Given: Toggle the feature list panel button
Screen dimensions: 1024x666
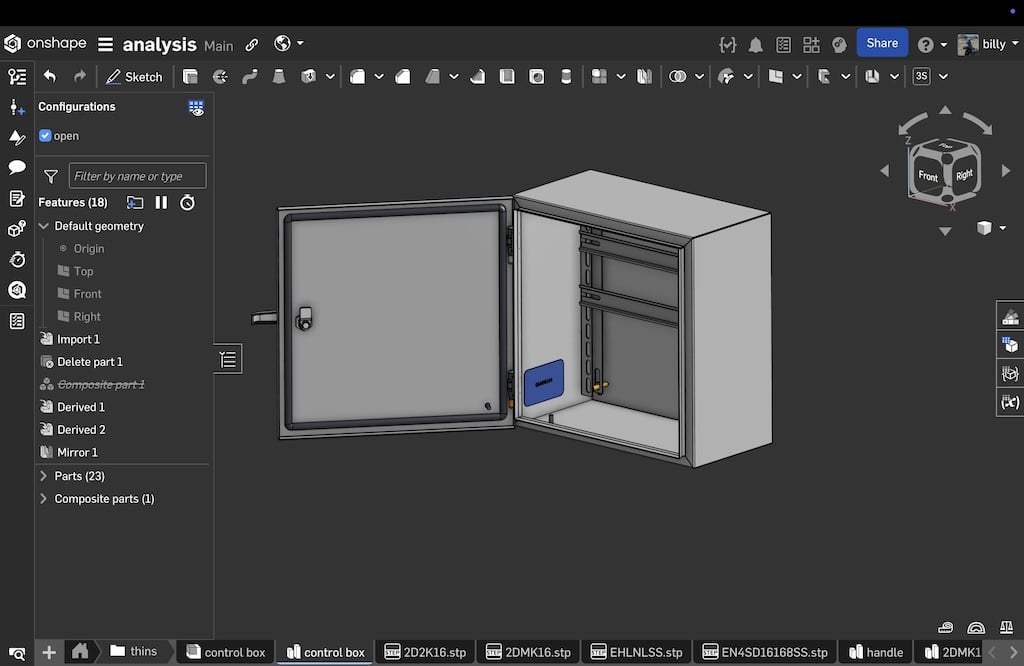Looking at the screenshot, I should (228, 359).
